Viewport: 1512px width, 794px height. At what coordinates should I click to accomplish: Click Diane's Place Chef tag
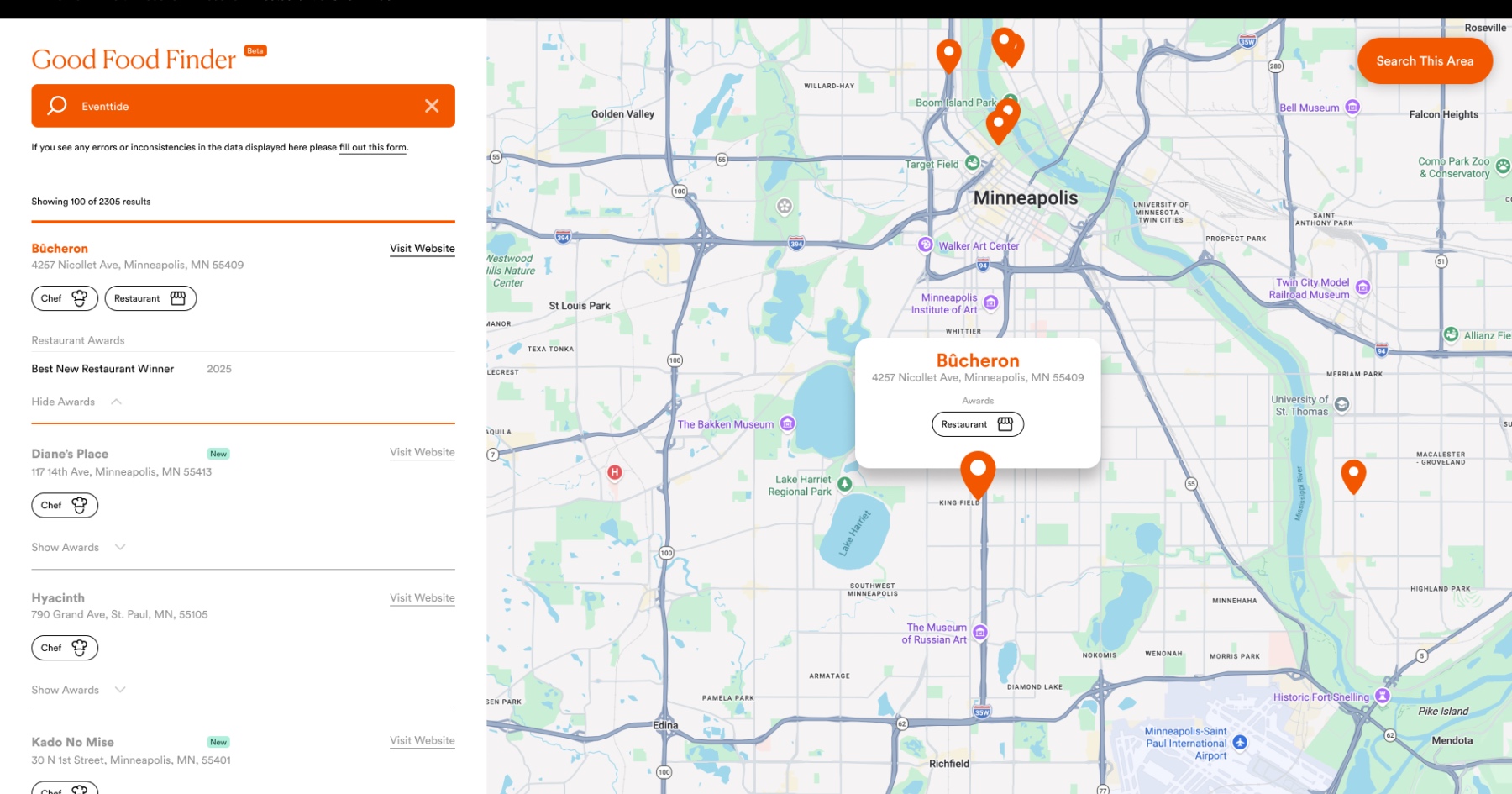coord(65,505)
